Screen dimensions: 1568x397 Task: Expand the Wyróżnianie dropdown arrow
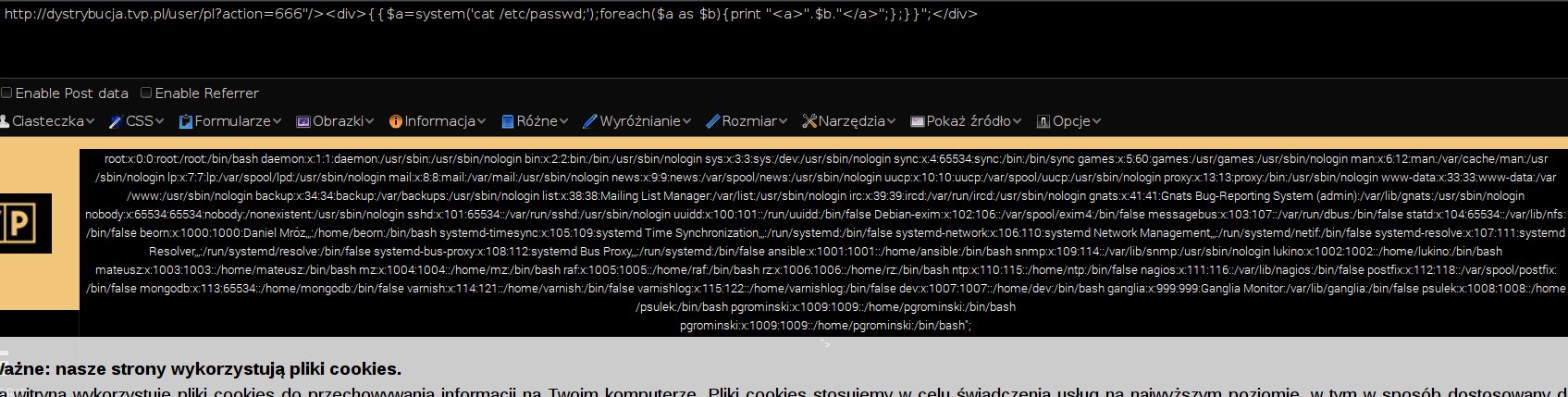[x=687, y=121]
